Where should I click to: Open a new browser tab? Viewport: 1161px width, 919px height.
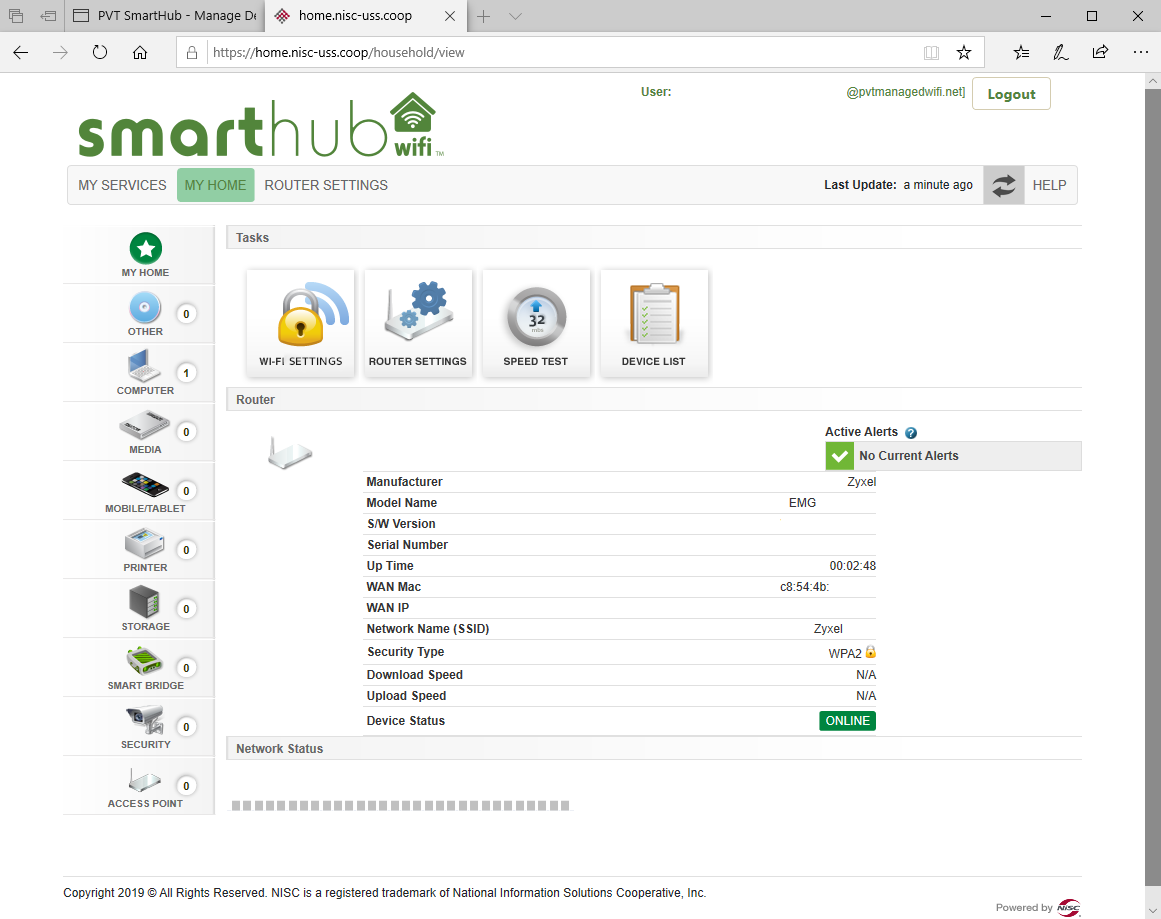(484, 16)
